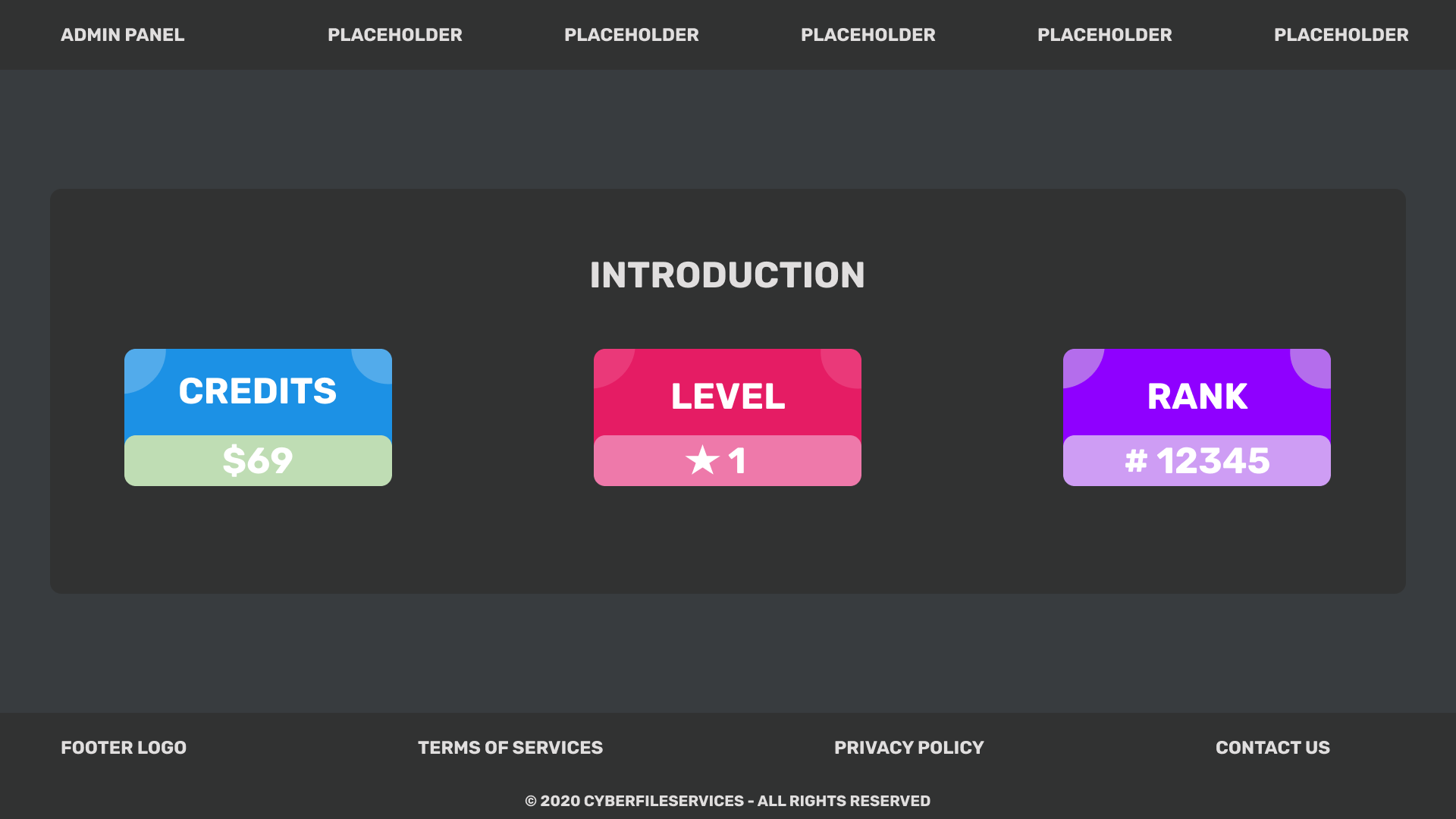Click the INTRODUCTION heading

click(727, 275)
